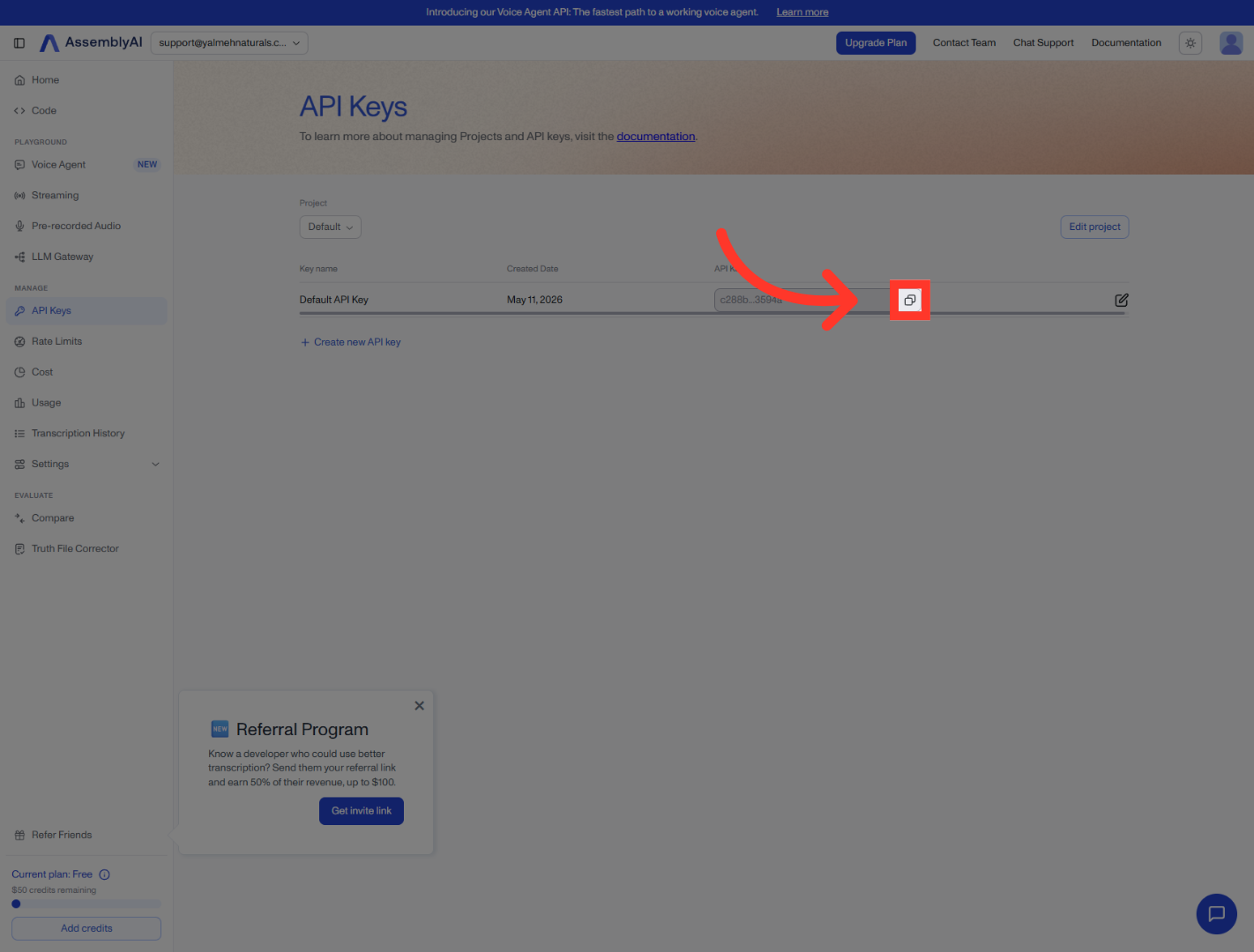The image size is (1254, 952).
Task: Click the AssemblyAI logo
Action: point(91,42)
